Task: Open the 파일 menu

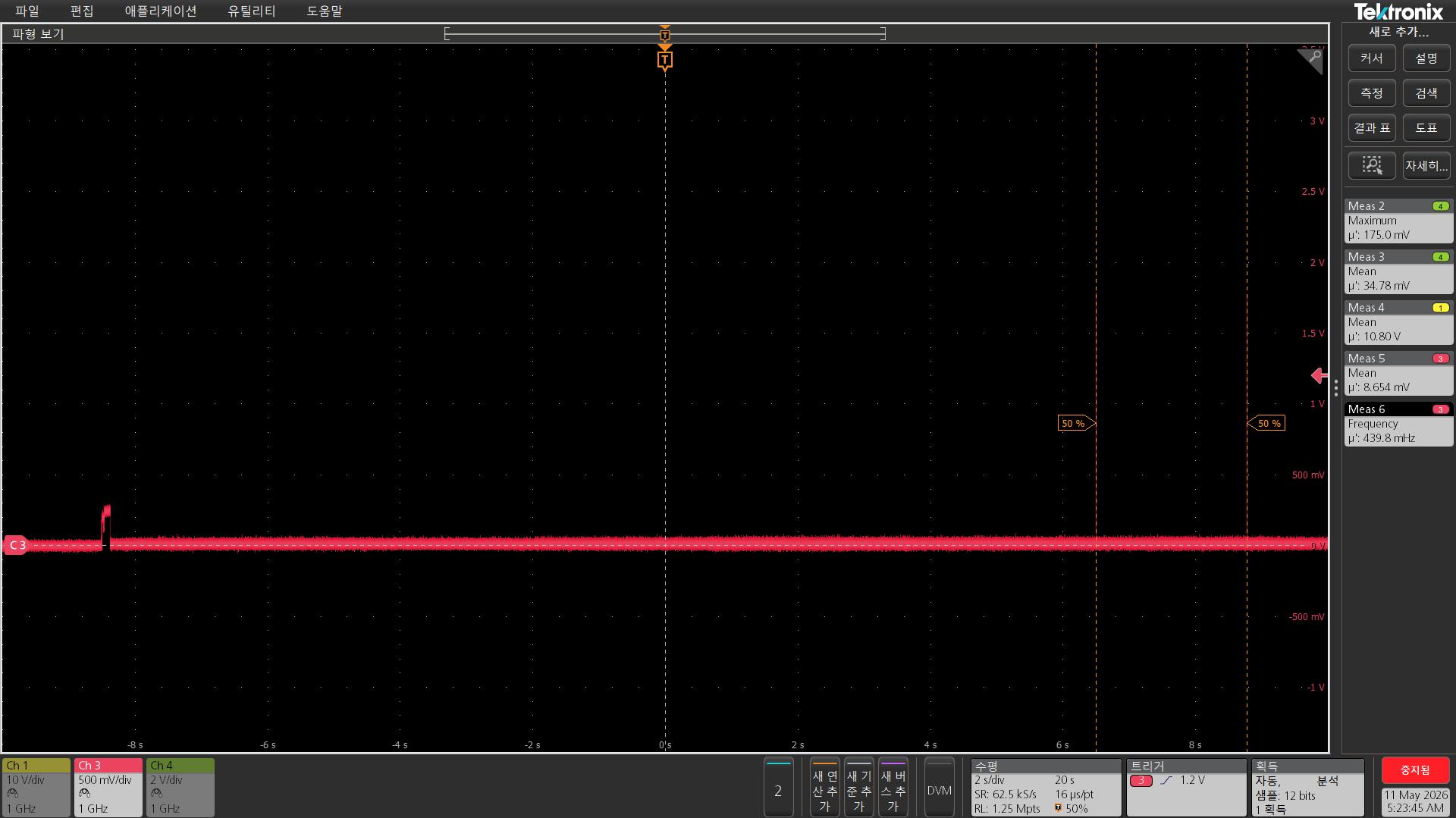Action: click(27, 11)
